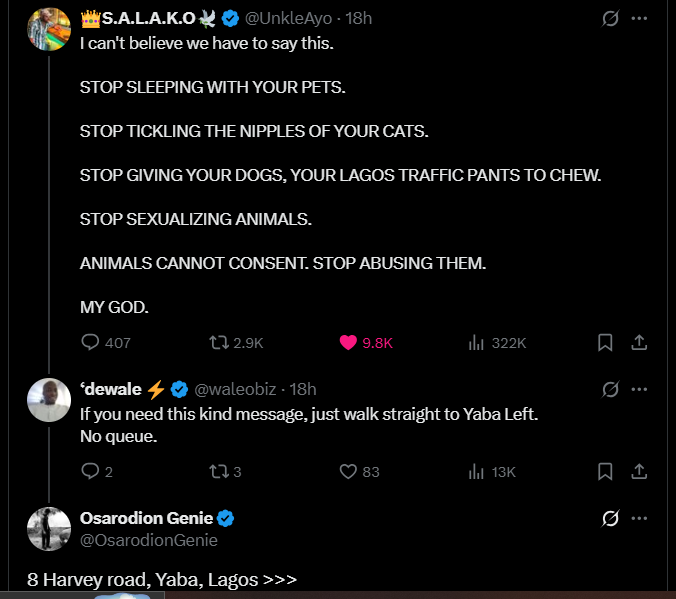Bookmark the S.A.L.A.K.O tweet
The height and width of the screenshot is (599, 676).
coord(605,342)
